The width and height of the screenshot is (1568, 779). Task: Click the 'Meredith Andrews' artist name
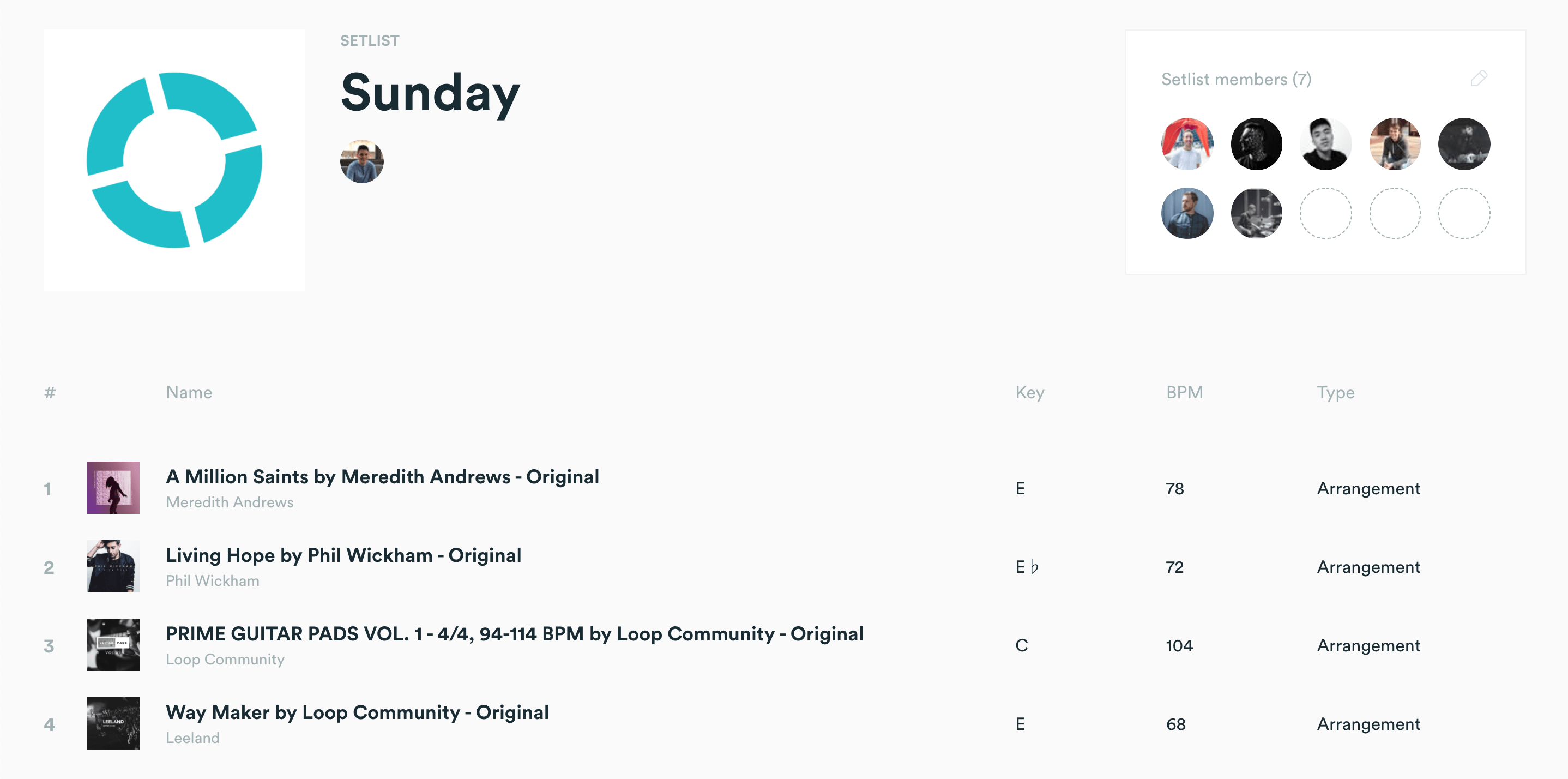(229, 502)
